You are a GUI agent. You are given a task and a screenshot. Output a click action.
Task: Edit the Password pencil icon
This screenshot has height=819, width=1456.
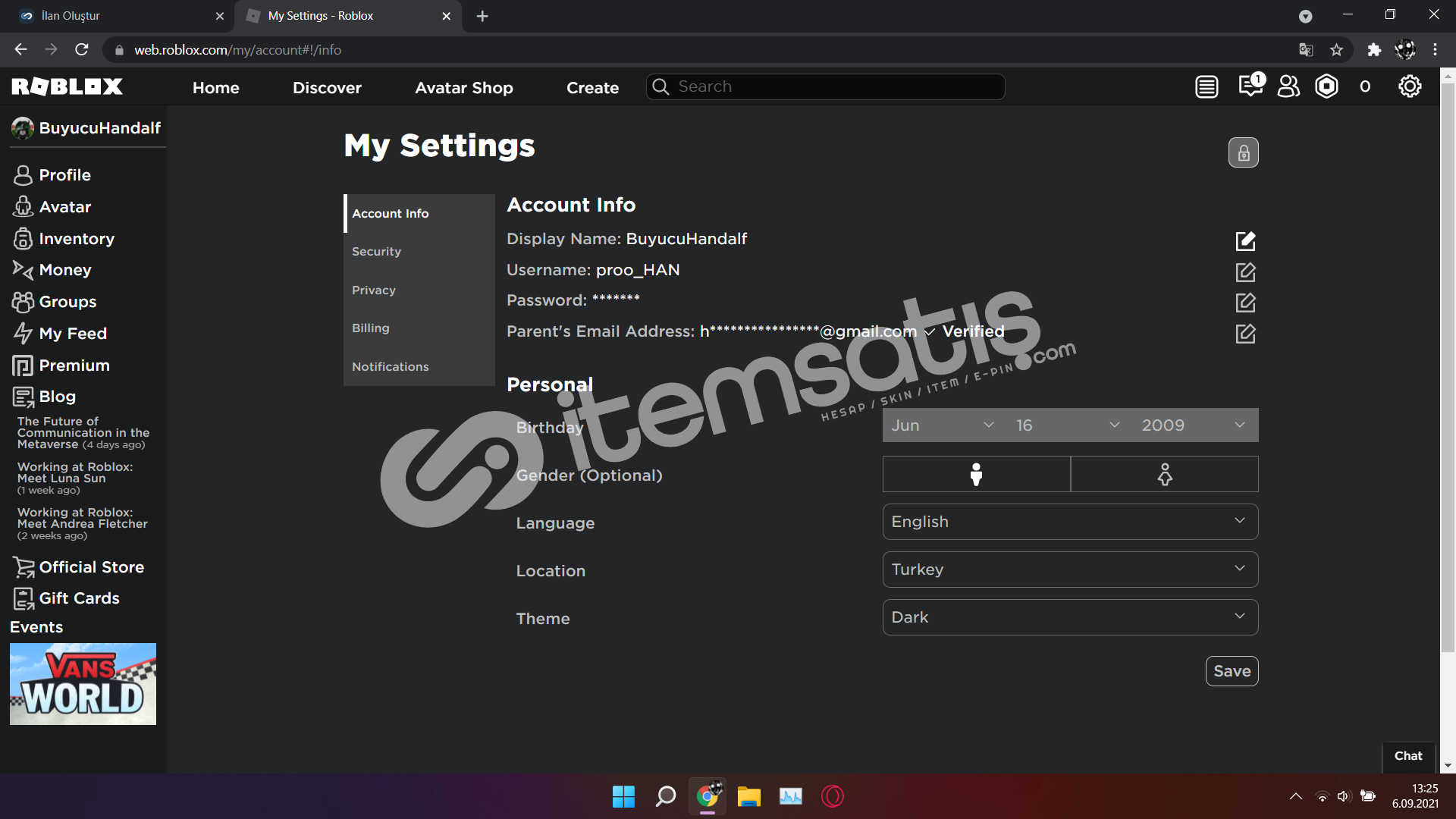coord(1245,303)
